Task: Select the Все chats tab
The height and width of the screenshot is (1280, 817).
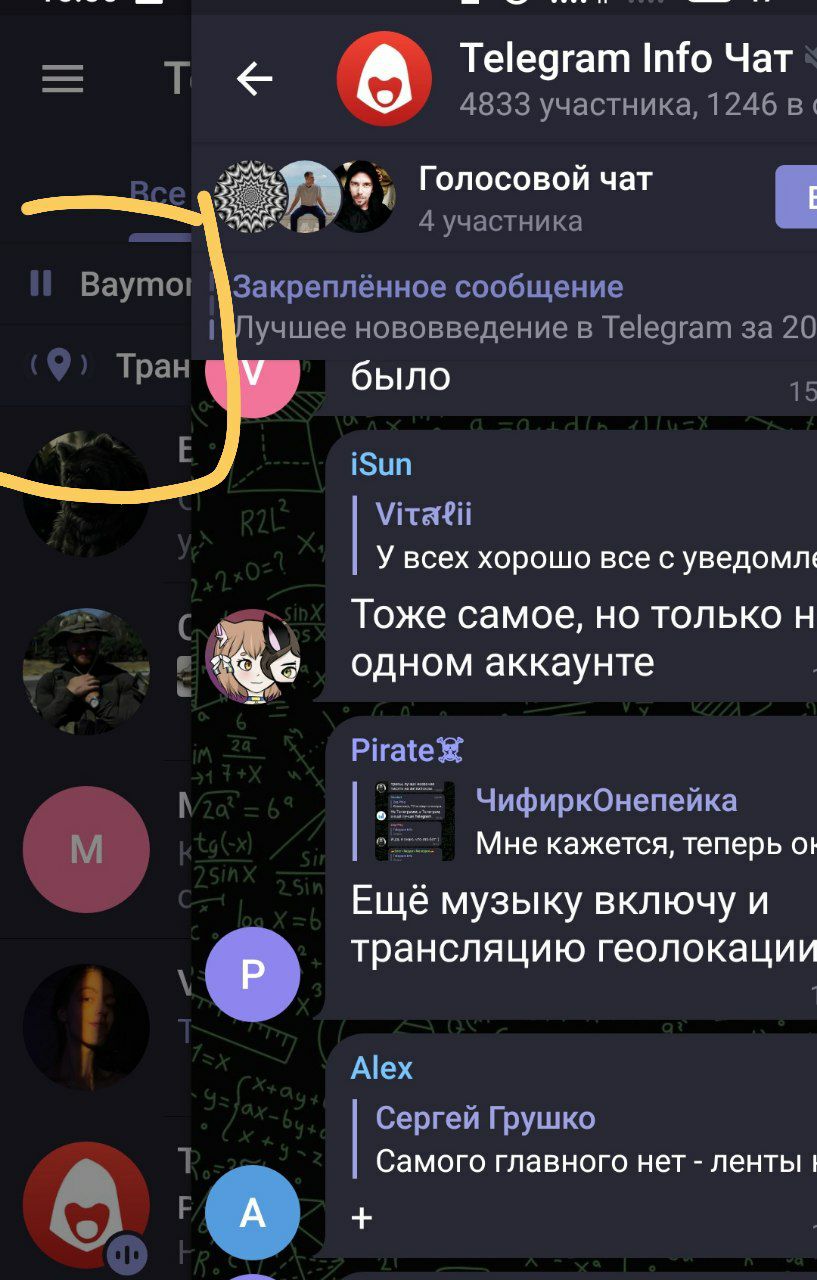Action: [158, 192]
